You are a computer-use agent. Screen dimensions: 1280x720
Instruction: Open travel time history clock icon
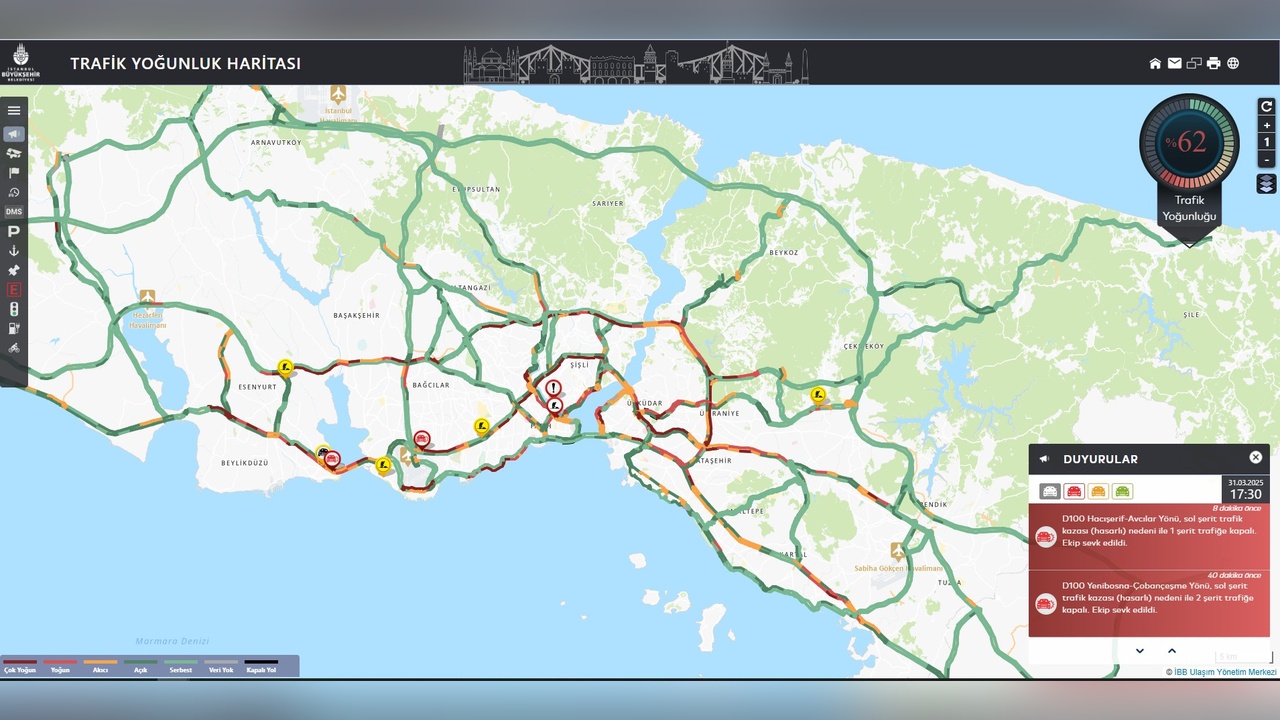tap(14, 192)
